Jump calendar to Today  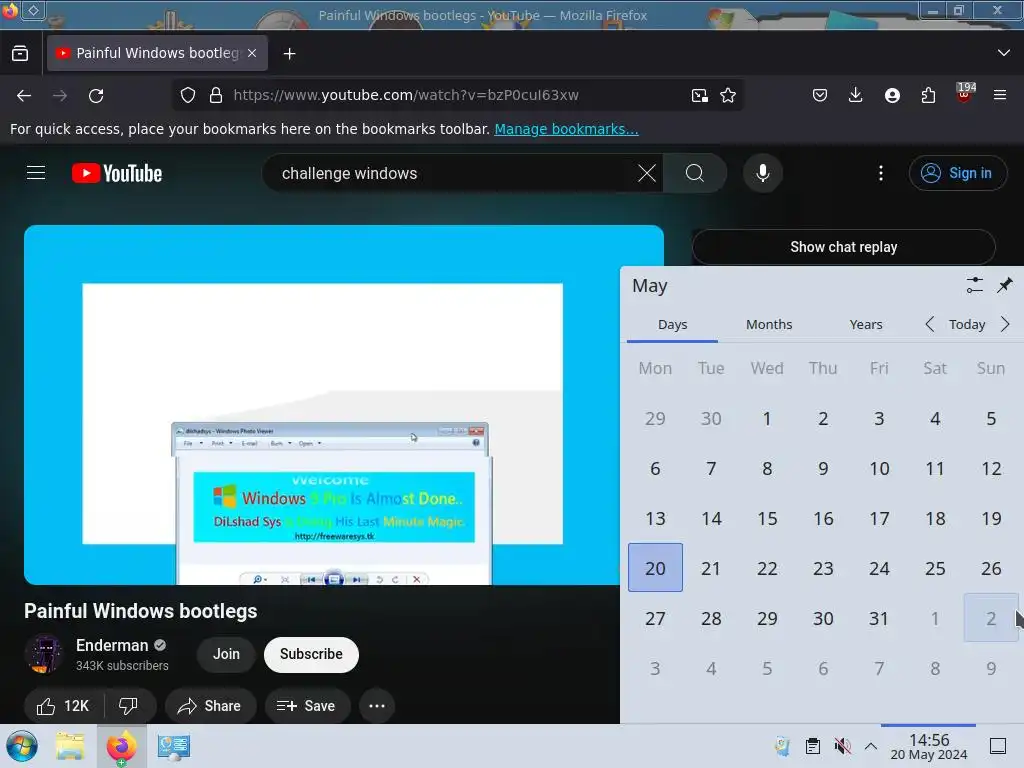tap(967, 325)
